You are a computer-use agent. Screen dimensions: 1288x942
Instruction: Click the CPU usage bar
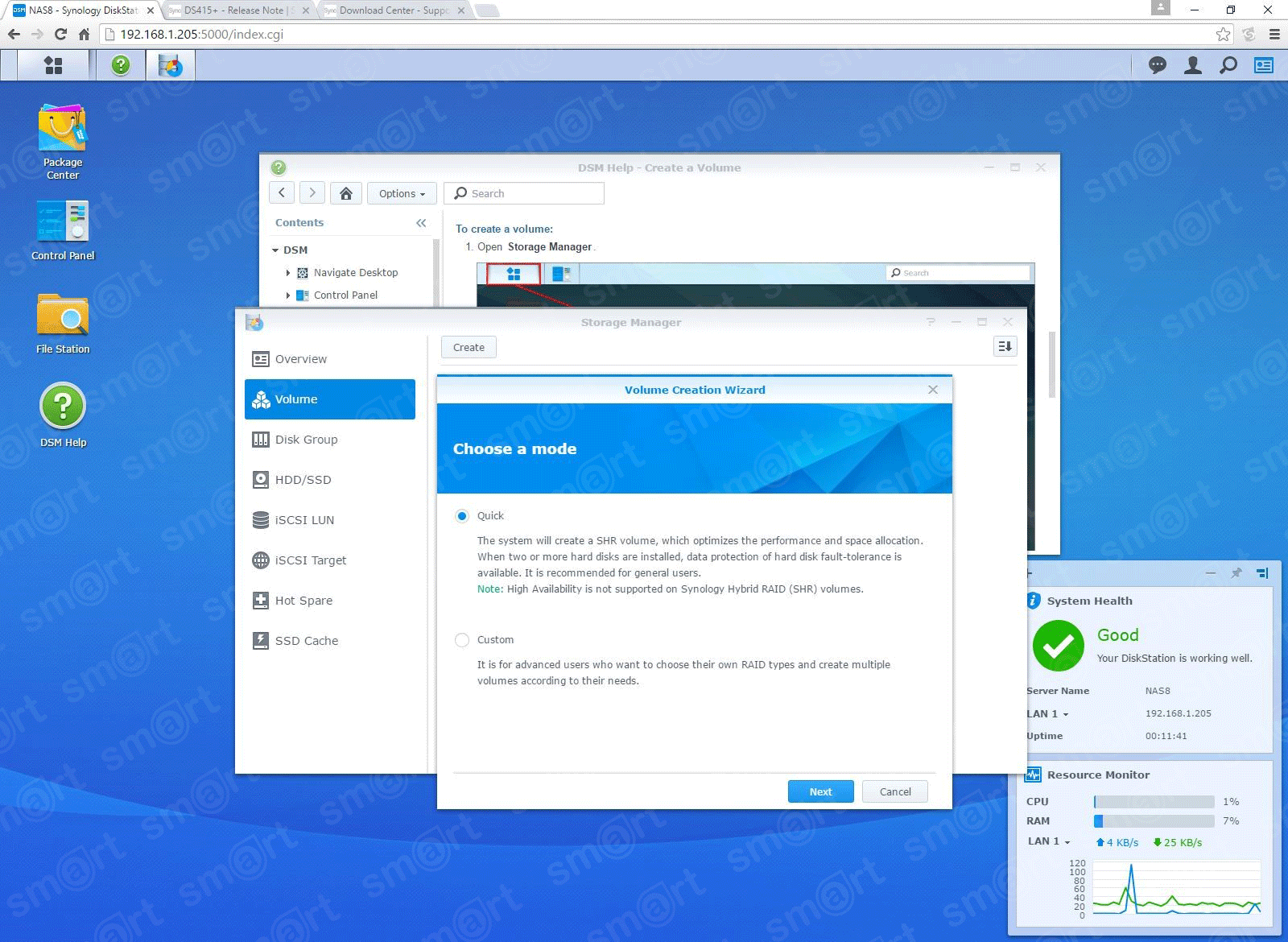point(1154,802)
